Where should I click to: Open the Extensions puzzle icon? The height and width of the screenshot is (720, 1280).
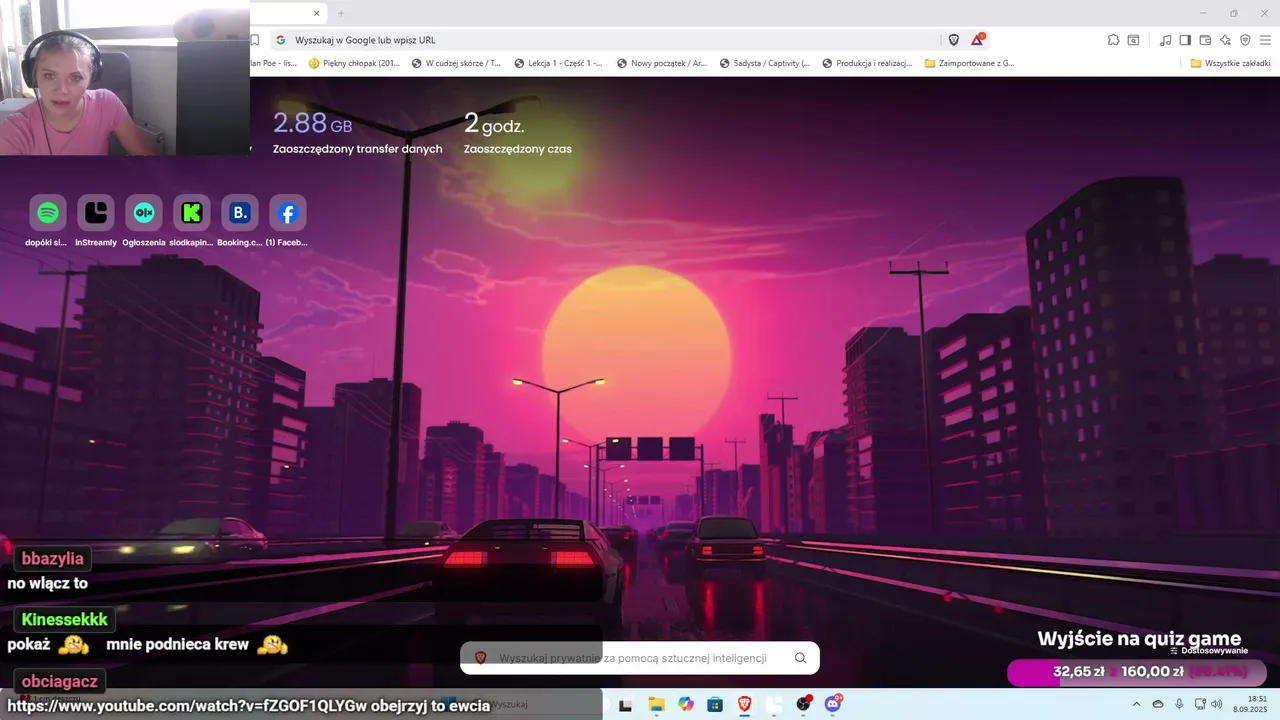point(1113,40)
